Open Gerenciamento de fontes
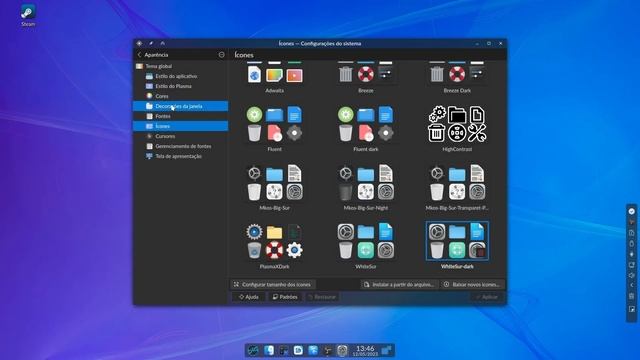640x360 pixels. (x=180, y=146)
